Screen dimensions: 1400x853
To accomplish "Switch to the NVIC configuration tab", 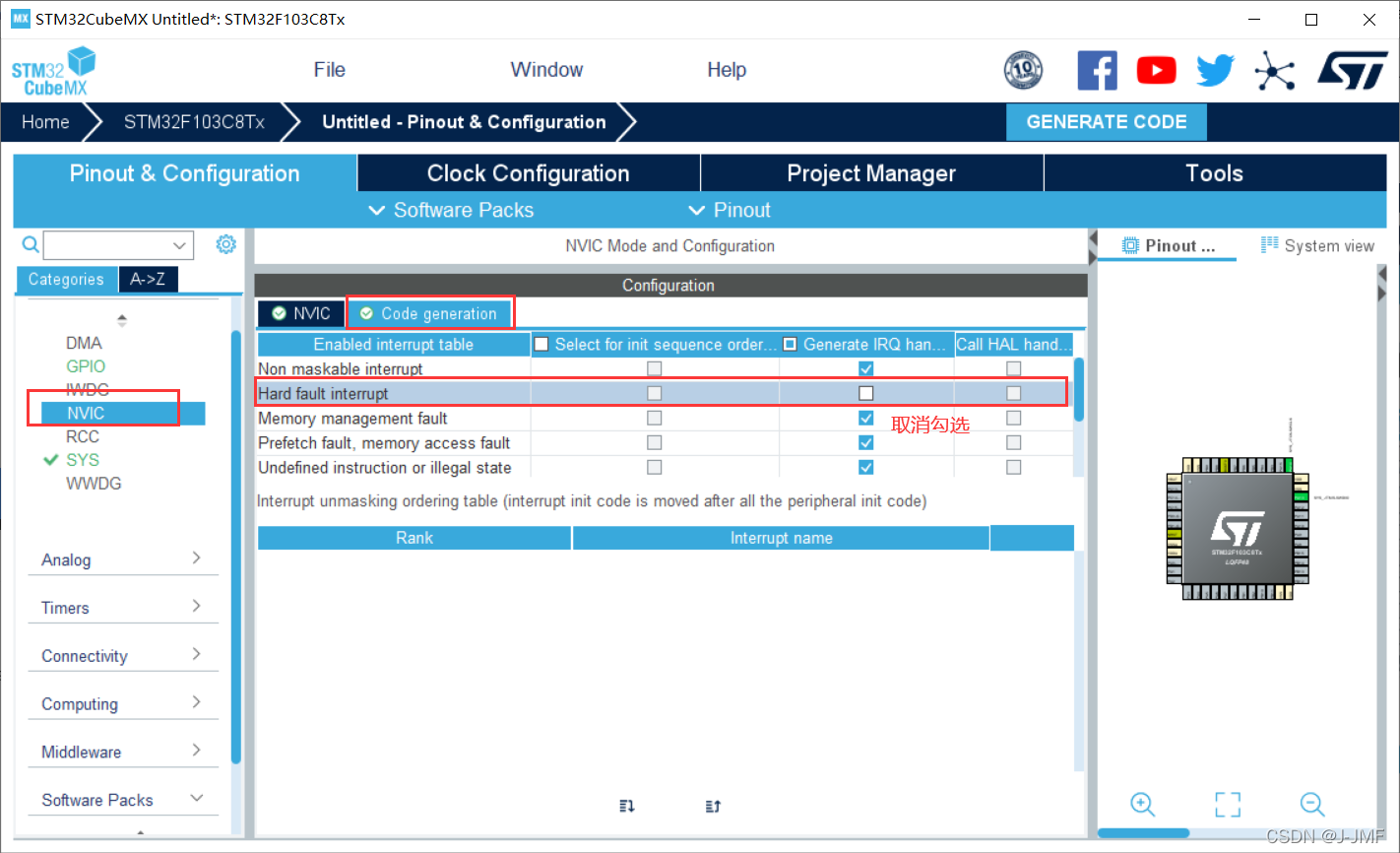I will (x=301, y=313).
